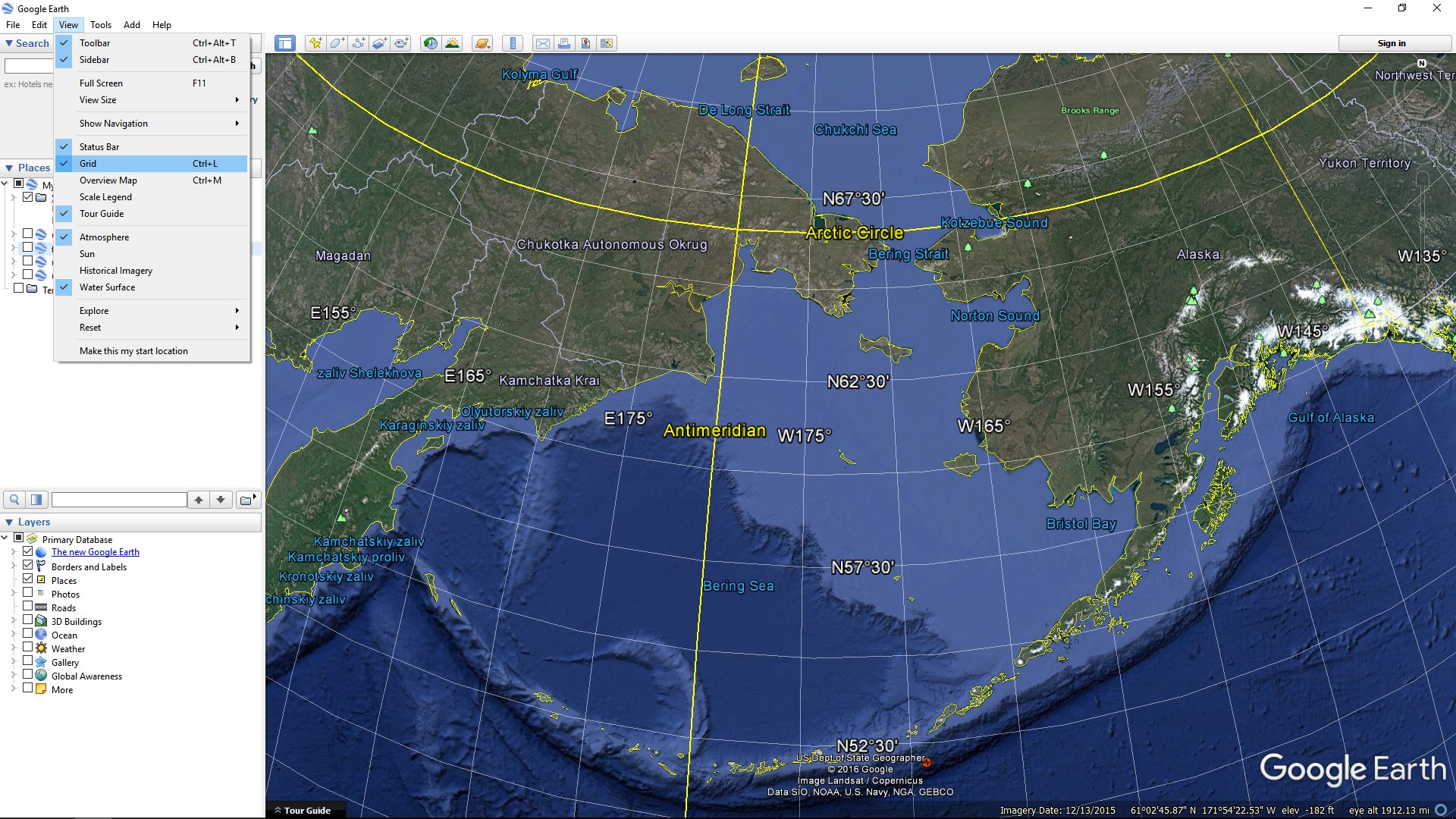This screenshot has width=1456, height=819.
Task: Toggle Water Surface menu entry
Action: [152, 287]
